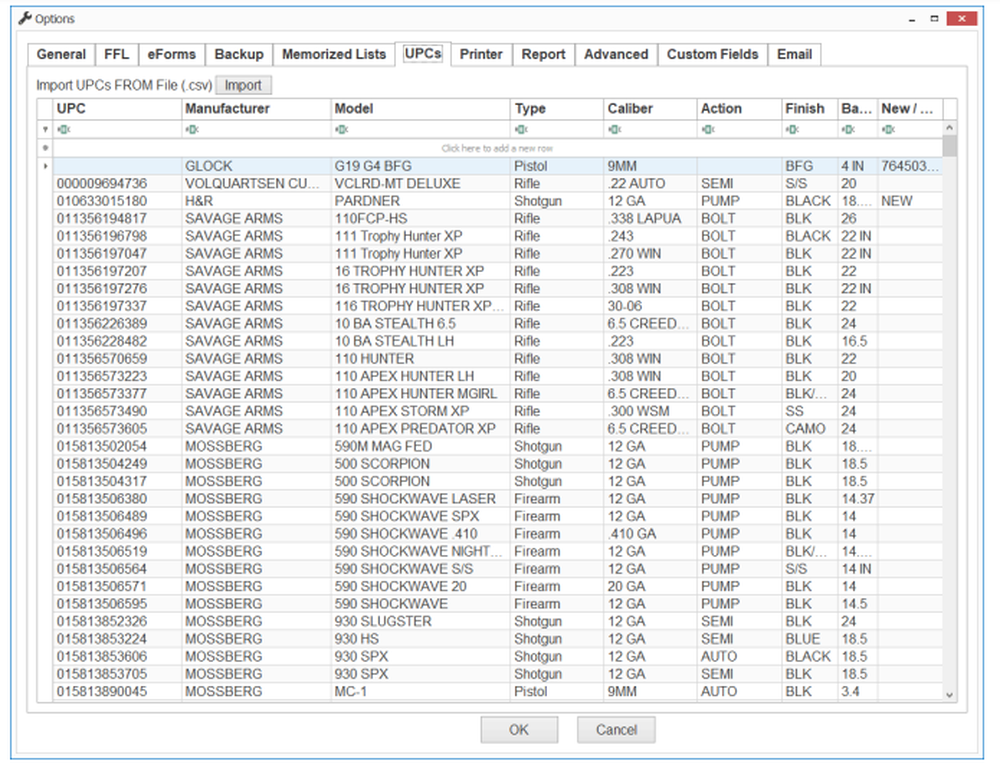1000x768 pixels.
Task: Click the CAMO finish cell
Action: point(810,429)
